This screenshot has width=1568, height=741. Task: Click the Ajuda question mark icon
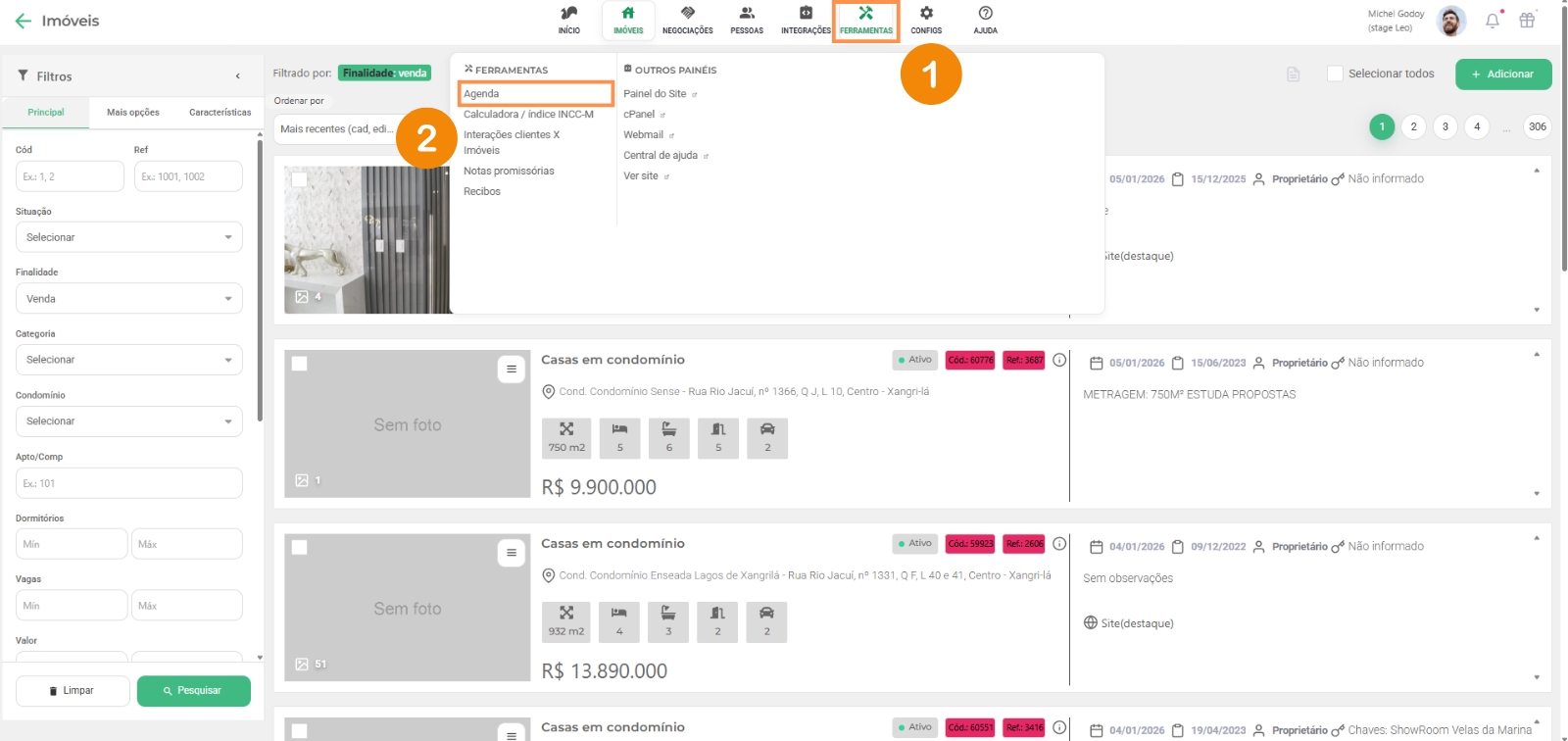(985, 15)
